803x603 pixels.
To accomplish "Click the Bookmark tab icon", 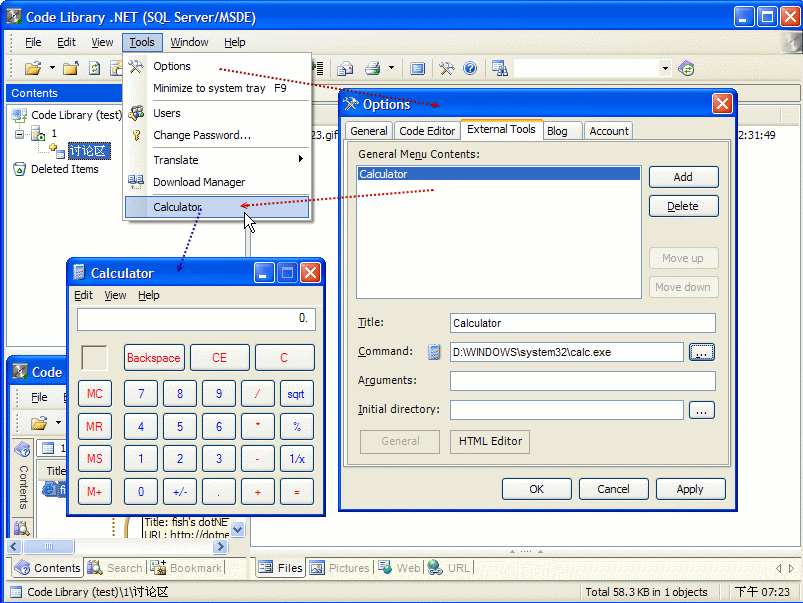I will (x=158, y=567).
